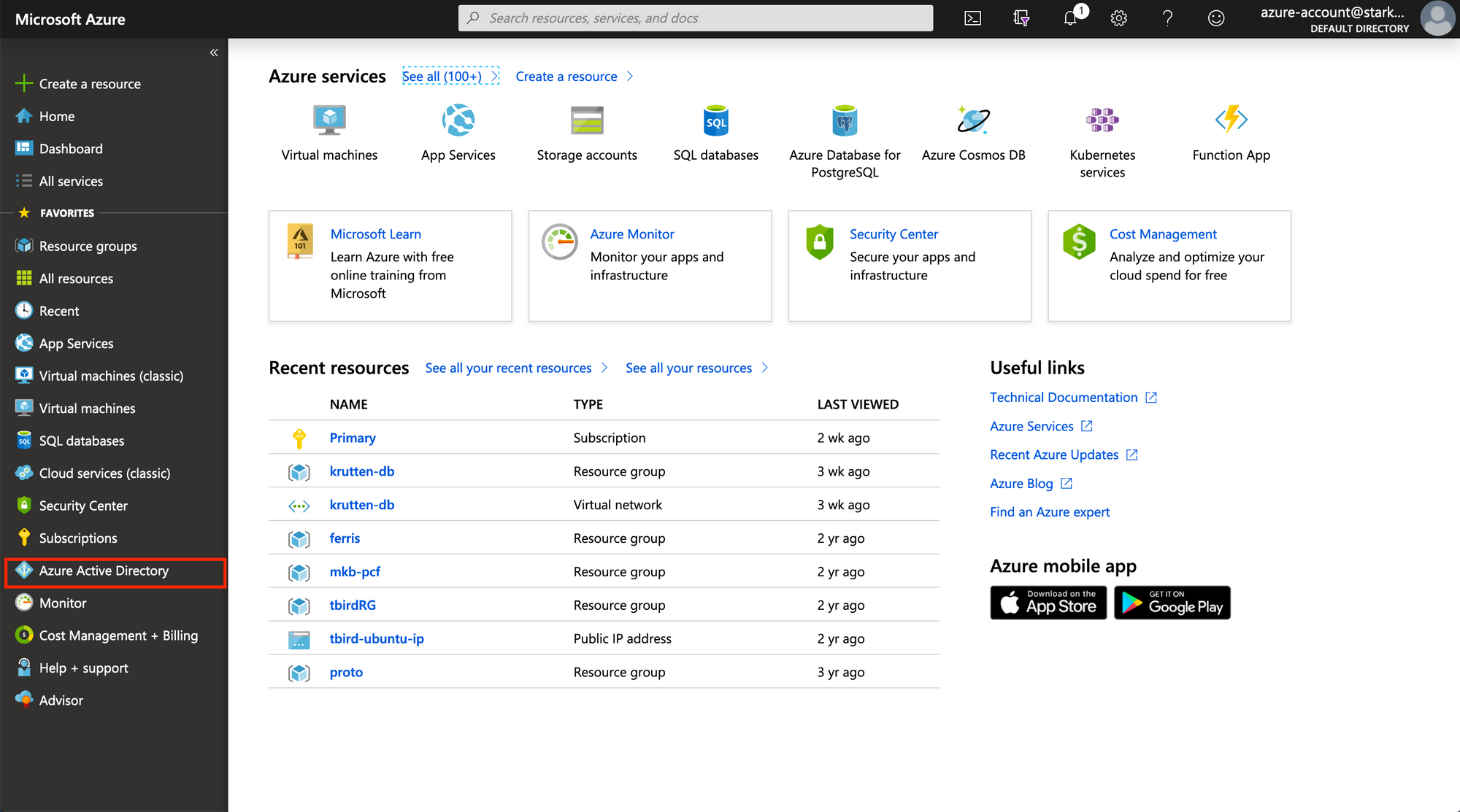Viewport: 1460px width, 812px height.
Task: Click the Virtual machines icon
Action: [x=329, y=120]
